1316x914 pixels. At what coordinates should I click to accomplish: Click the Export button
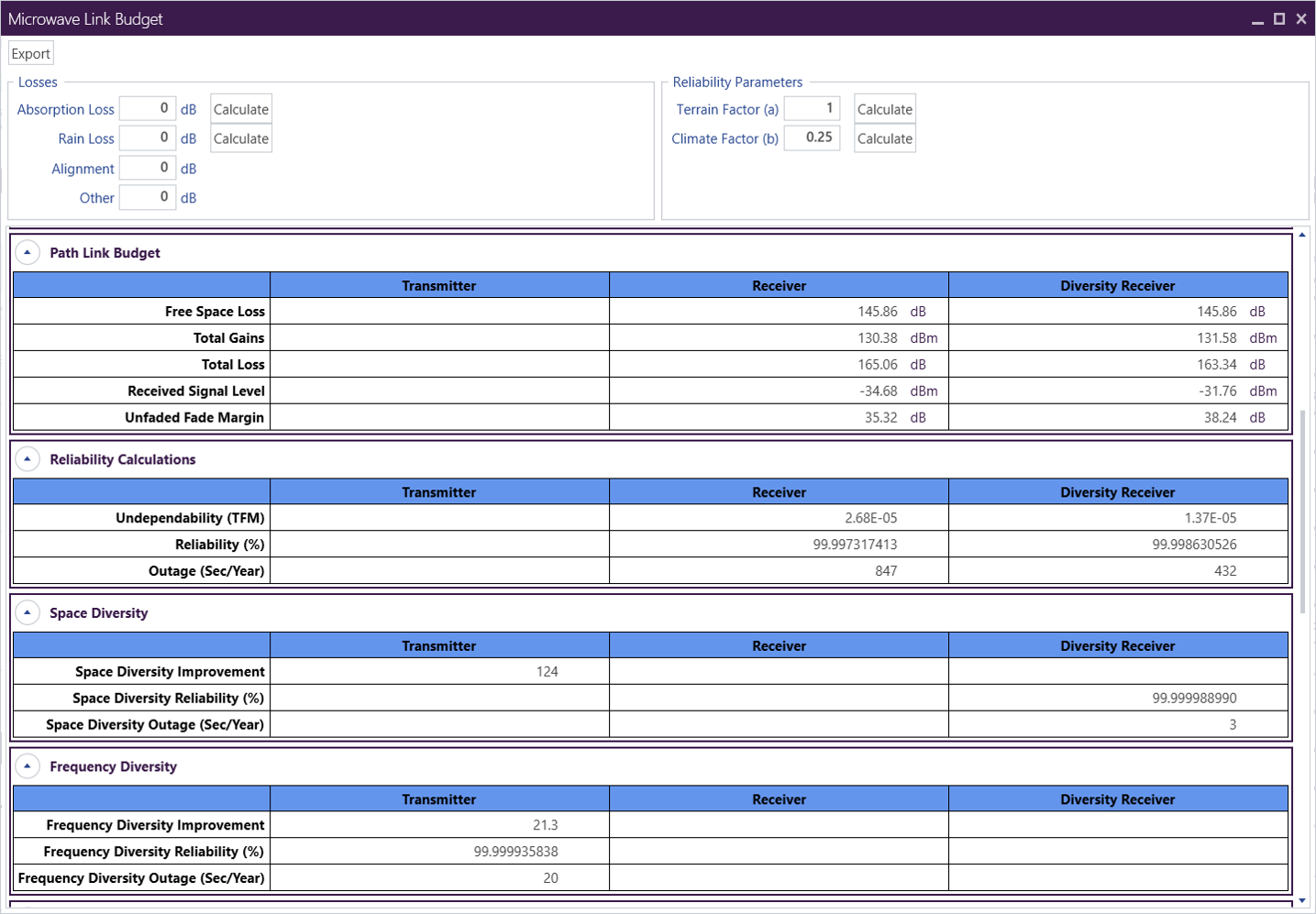click(31, 54)
